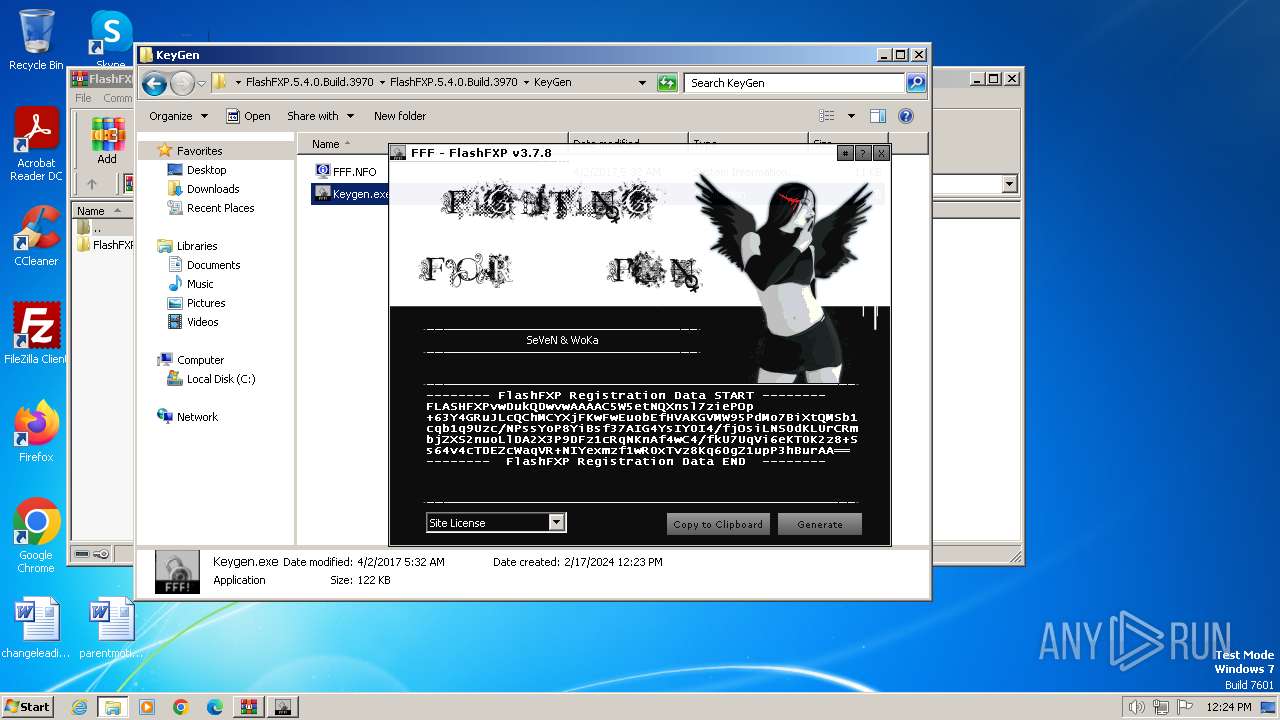Select Keygen.exe in file list
1280x720 pixels.
pyautogui.click(x=350, y=194)
